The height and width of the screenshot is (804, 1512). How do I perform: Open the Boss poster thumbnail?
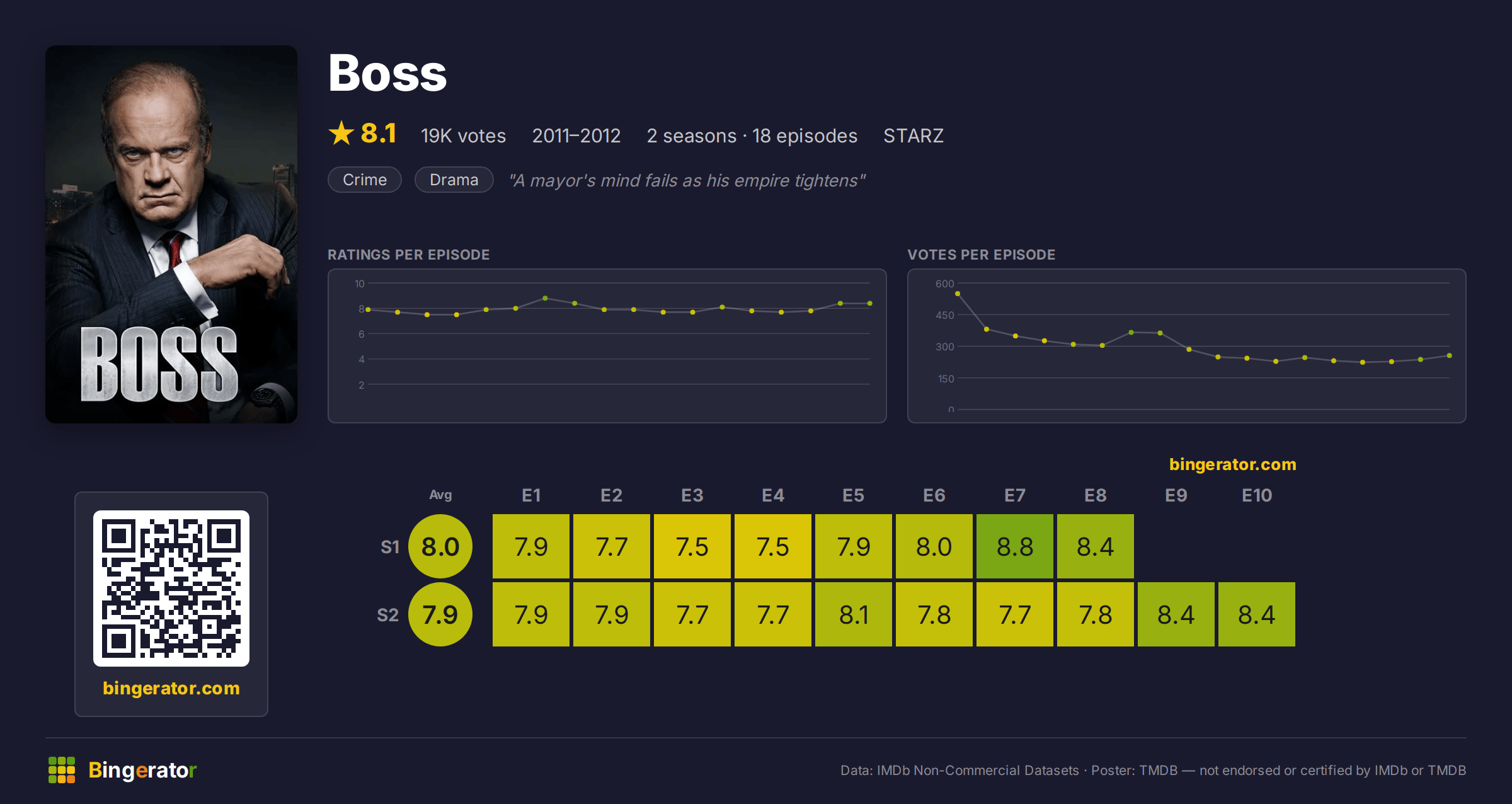[x=171, y=234]
